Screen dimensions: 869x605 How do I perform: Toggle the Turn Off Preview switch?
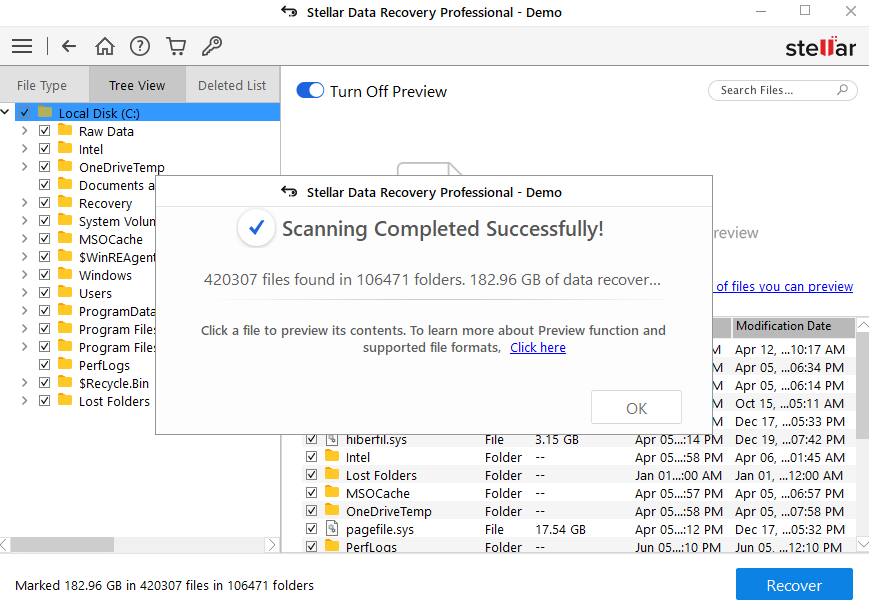pyautogui.click(x=310, y=90)
